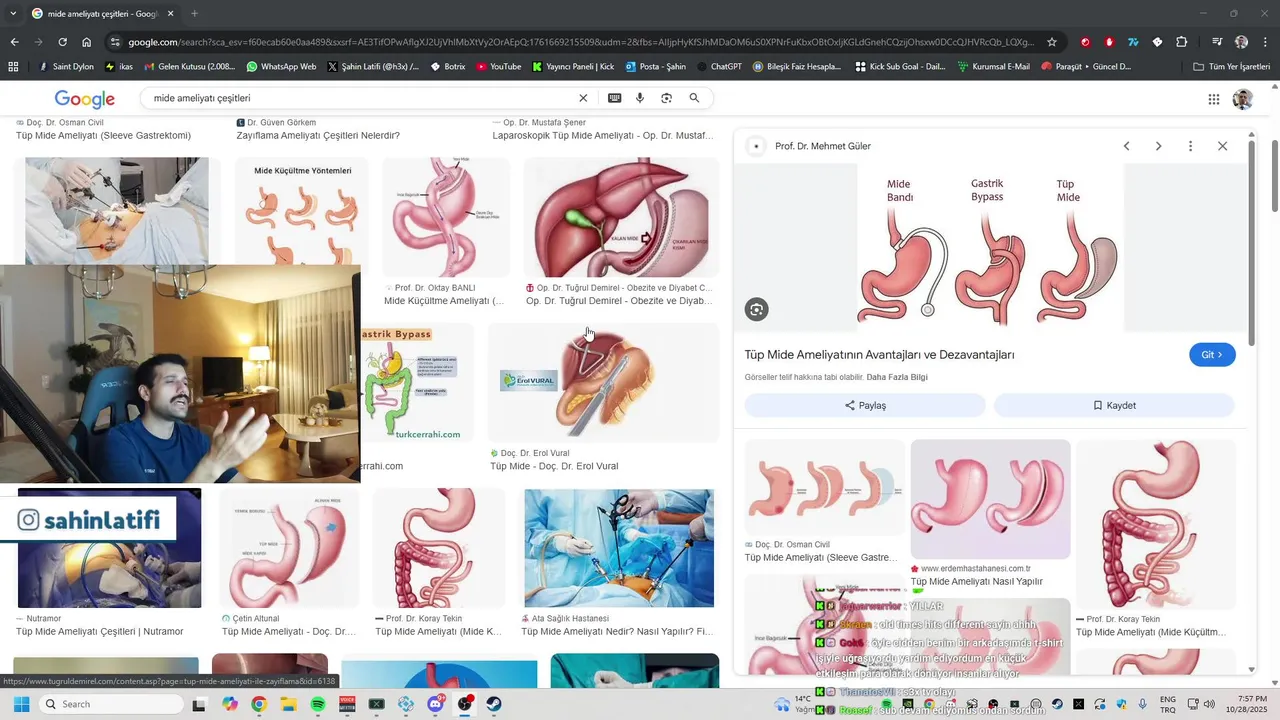This screenshot has width=1280, height=720.
Task: Clear the Google search box text
Action: click(583, 98)
